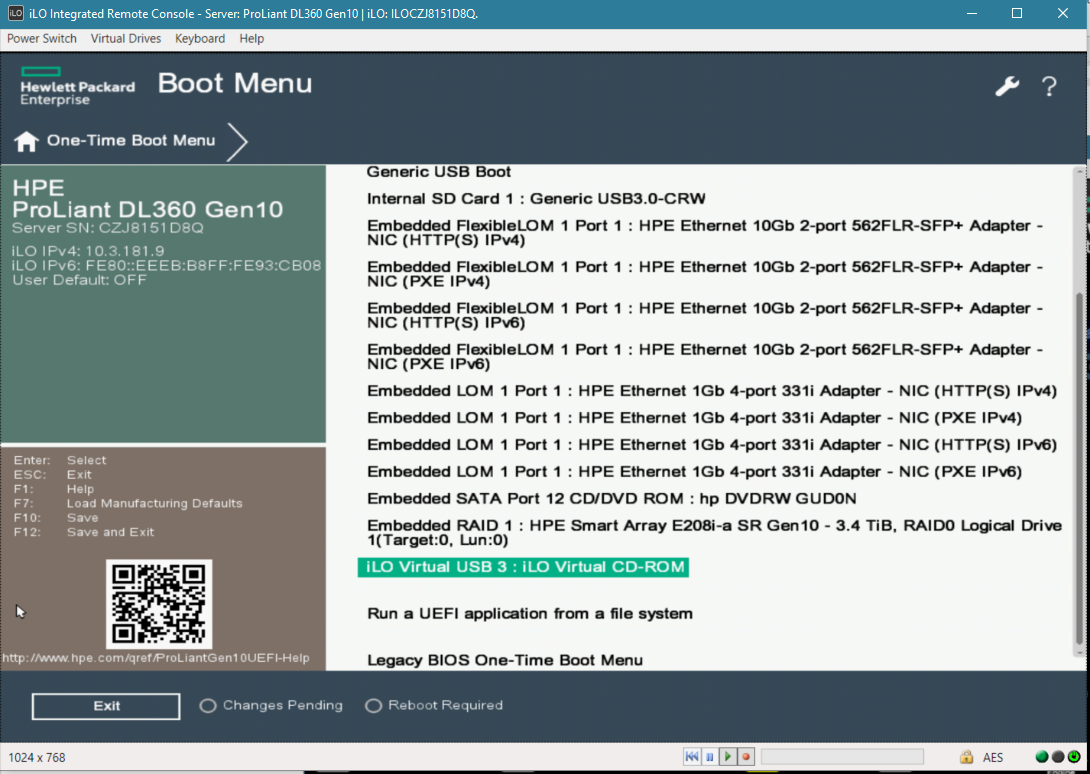Start recording with red record button

746,757
